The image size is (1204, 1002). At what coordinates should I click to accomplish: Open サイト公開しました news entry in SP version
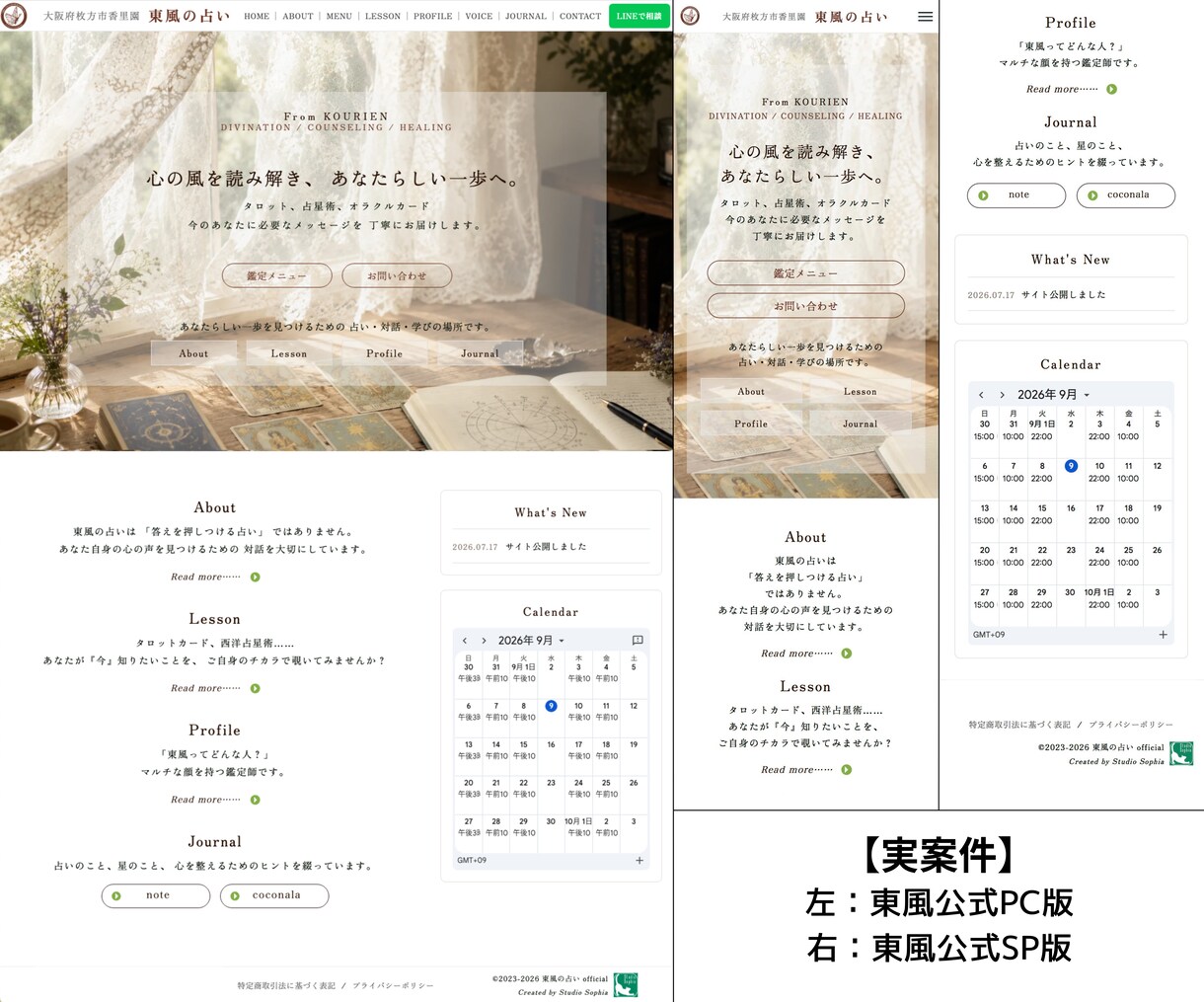pyautogui.click(x=1064, y=295)
